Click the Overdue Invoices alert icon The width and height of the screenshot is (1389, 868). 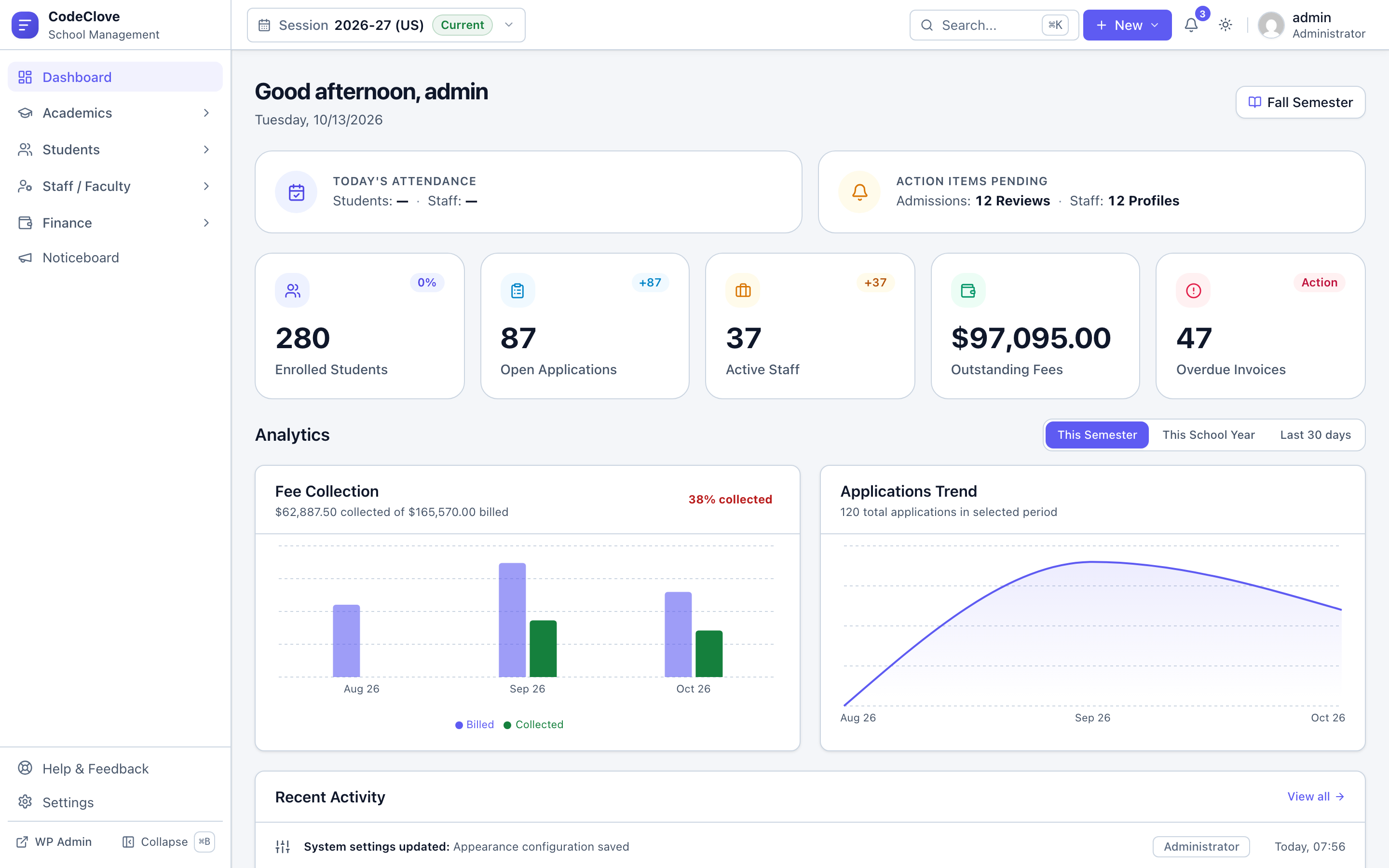click(x=1193, y=290)
